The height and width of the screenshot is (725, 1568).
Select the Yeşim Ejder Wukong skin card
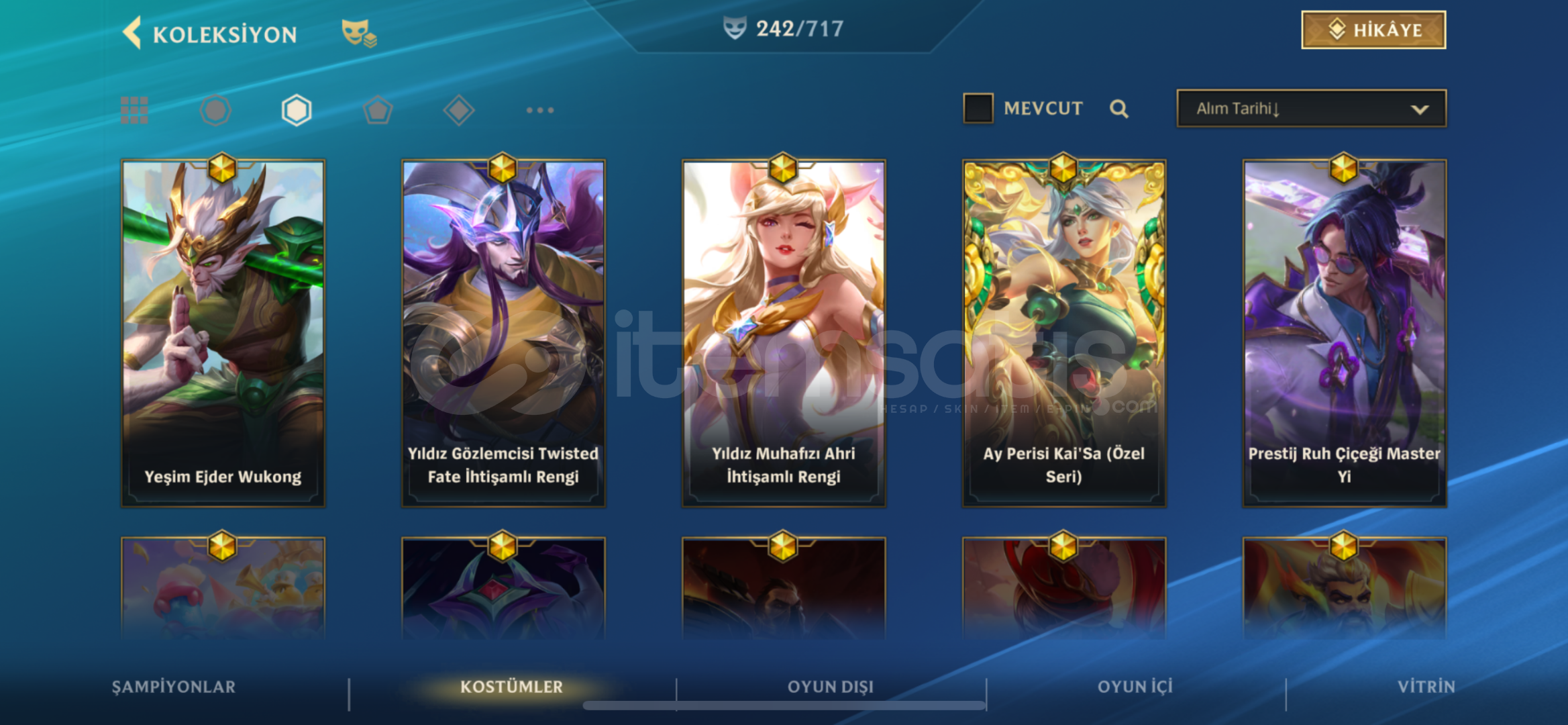coord(223,333)
